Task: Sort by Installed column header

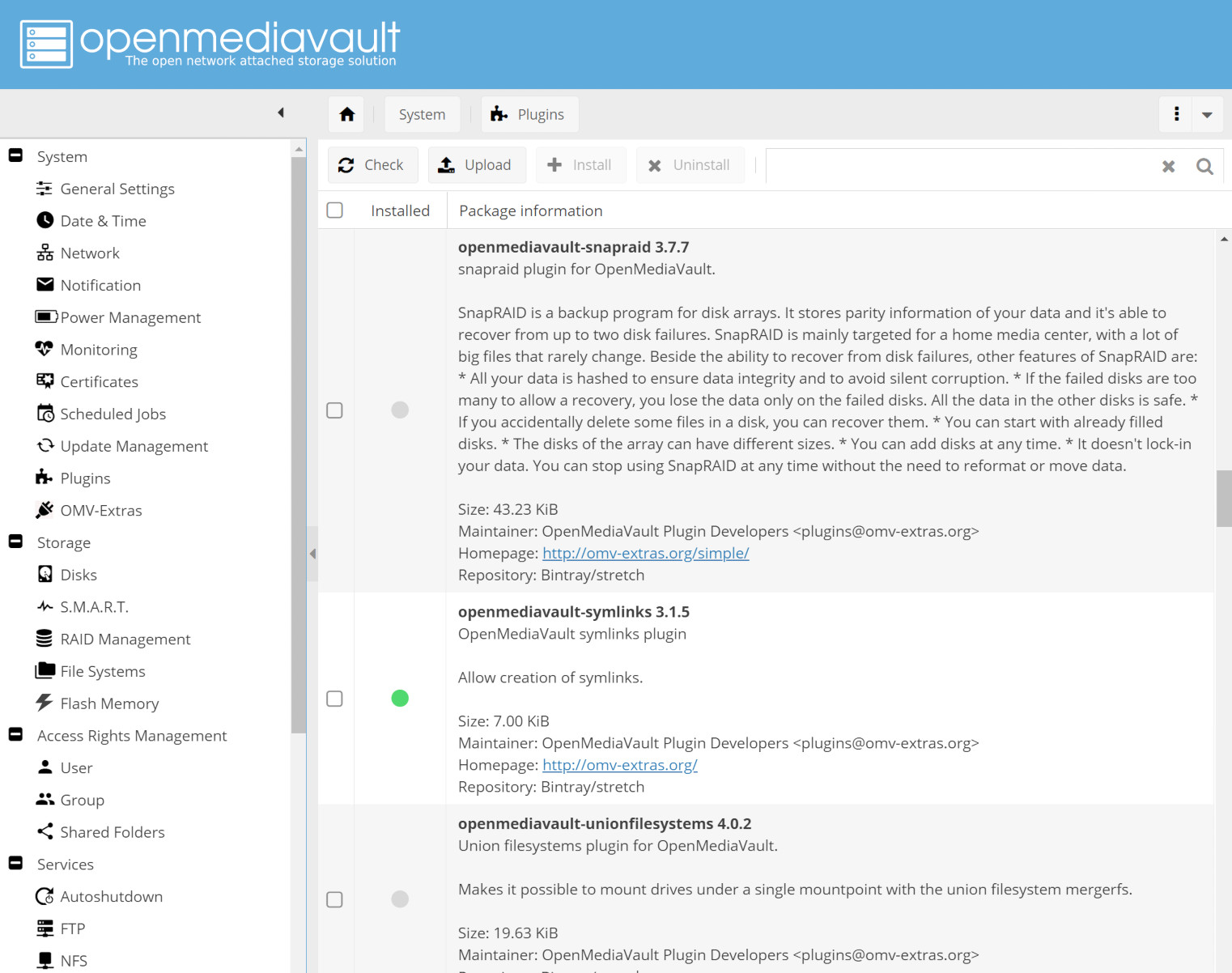Action: [x=400, y=210]
